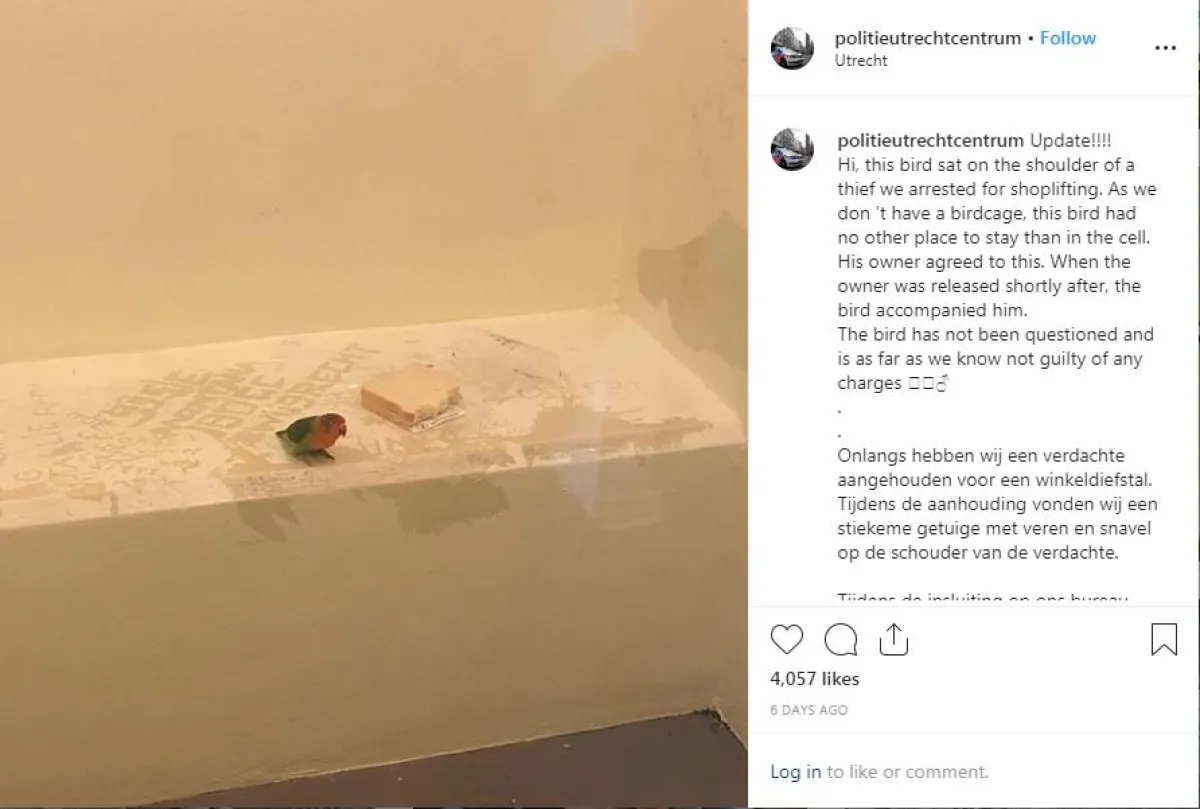Like the post with heart icon
The image size is (1200, 809).
[787, 639]
